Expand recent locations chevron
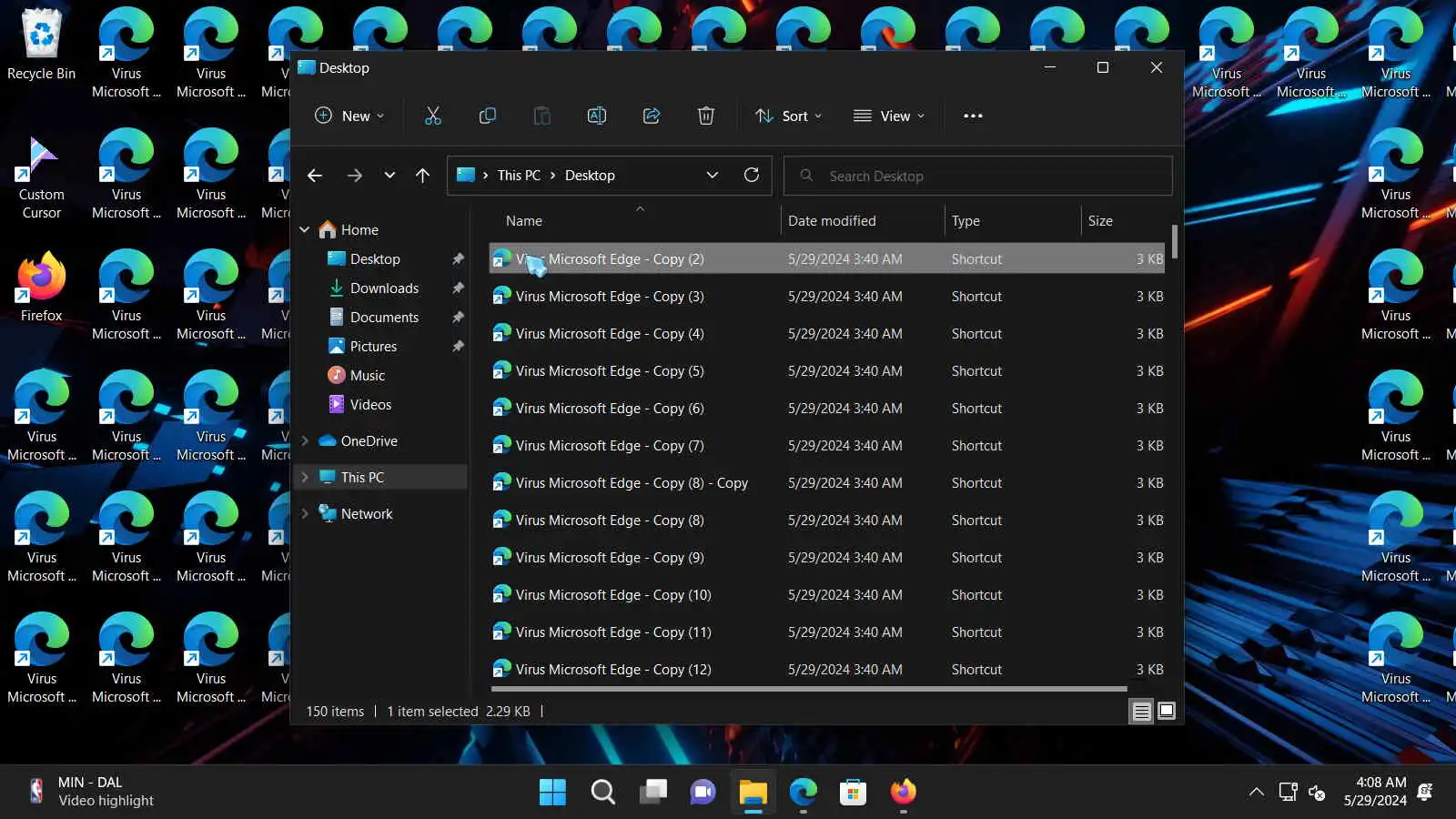The image size is (1456, 819). tap(389, 176)
